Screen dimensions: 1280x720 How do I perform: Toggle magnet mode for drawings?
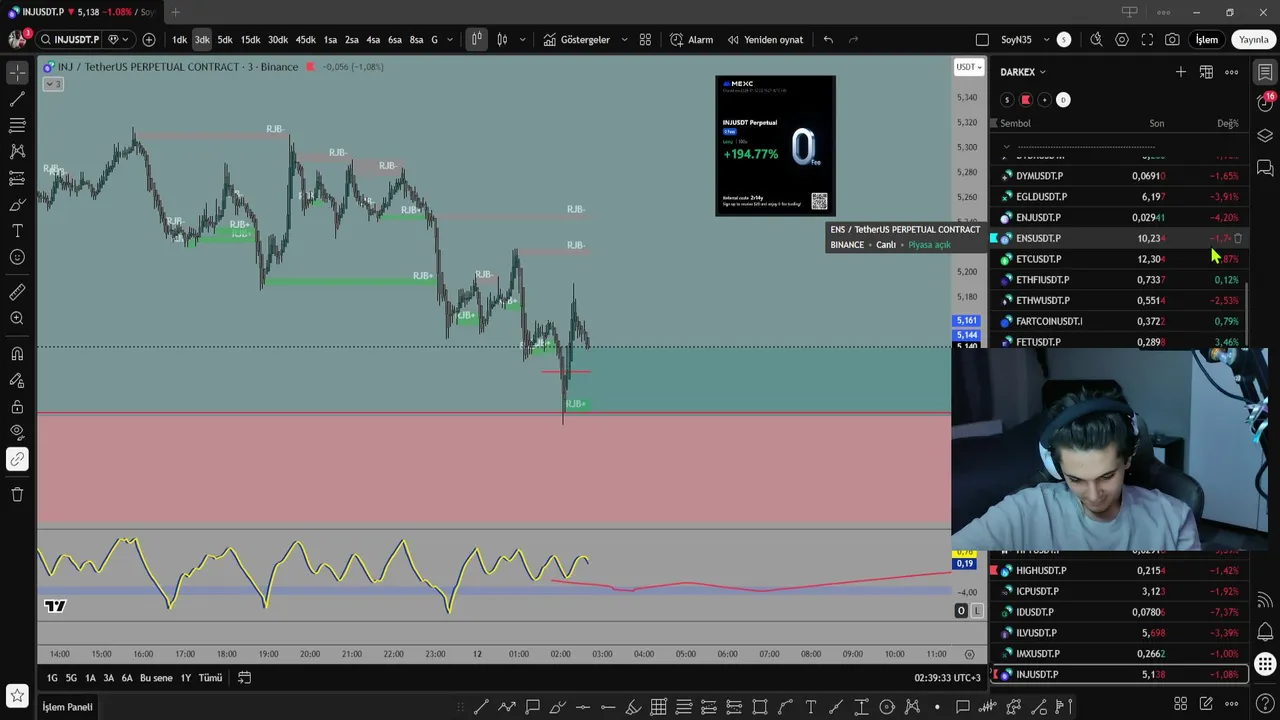coord(17,353)
